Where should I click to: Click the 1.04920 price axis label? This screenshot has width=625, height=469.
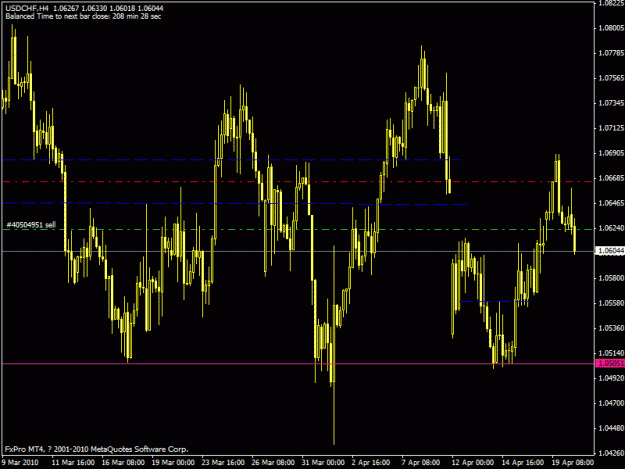611,378
